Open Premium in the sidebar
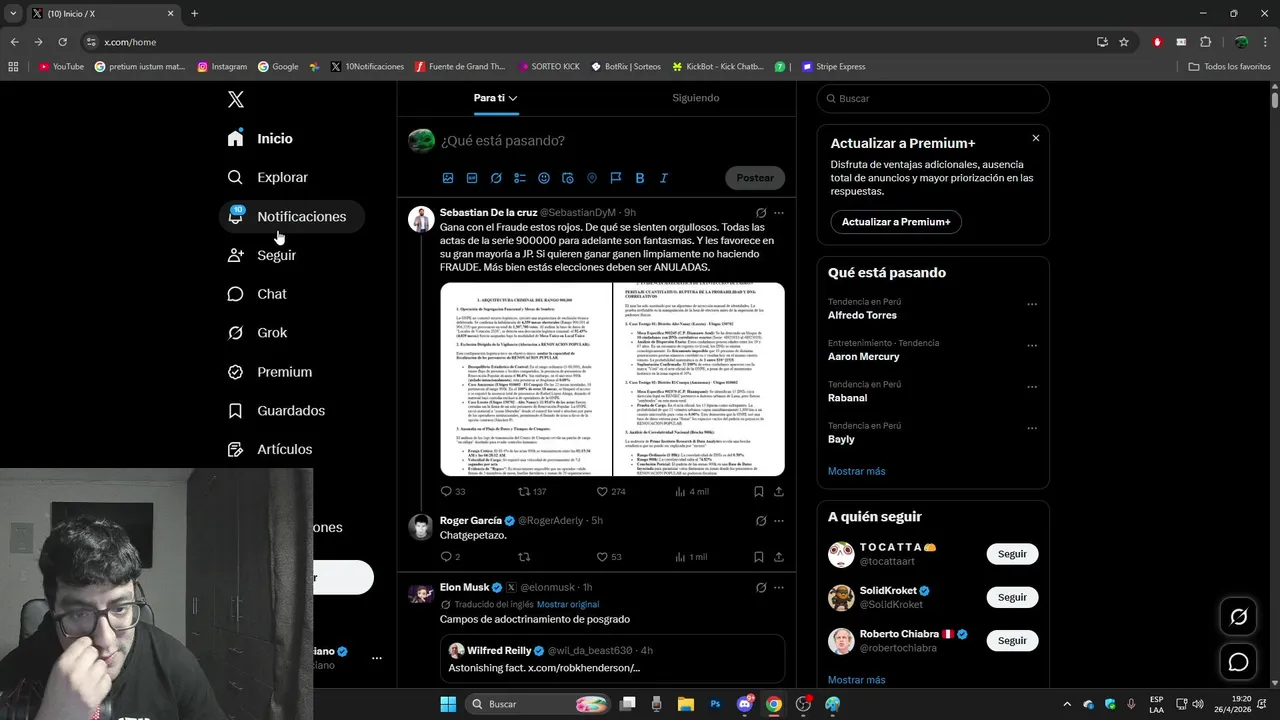This screenshot has width=1280, height=720. (x=270, y=372)
